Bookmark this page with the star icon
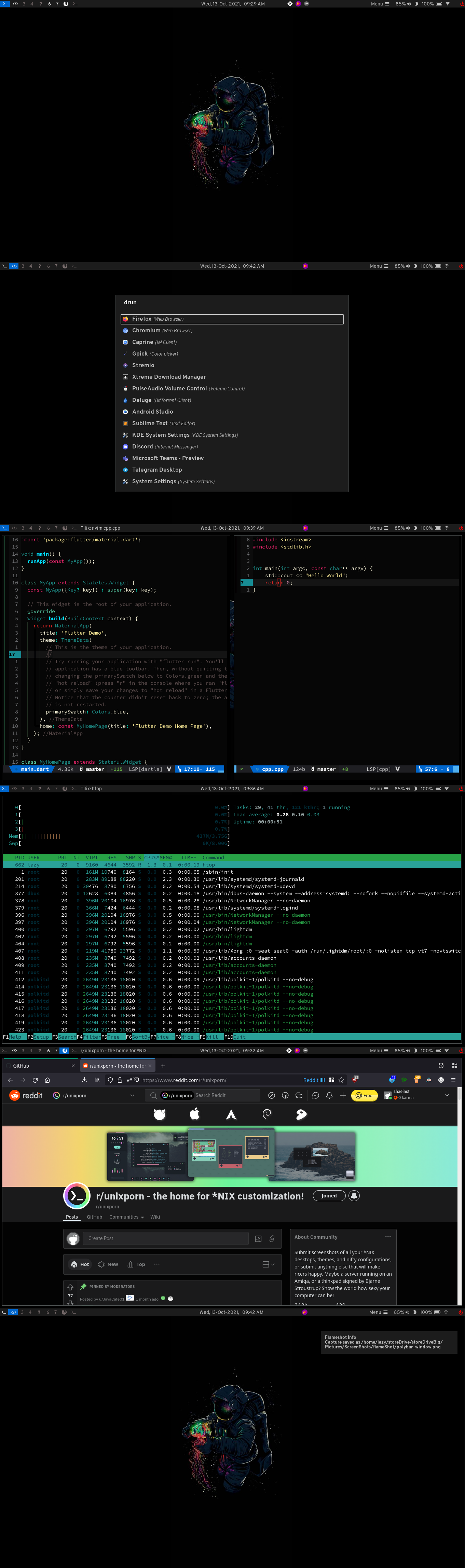The width and height of the screenshot is (465, 1568). pyautogui.click(x=341, y=1080)
